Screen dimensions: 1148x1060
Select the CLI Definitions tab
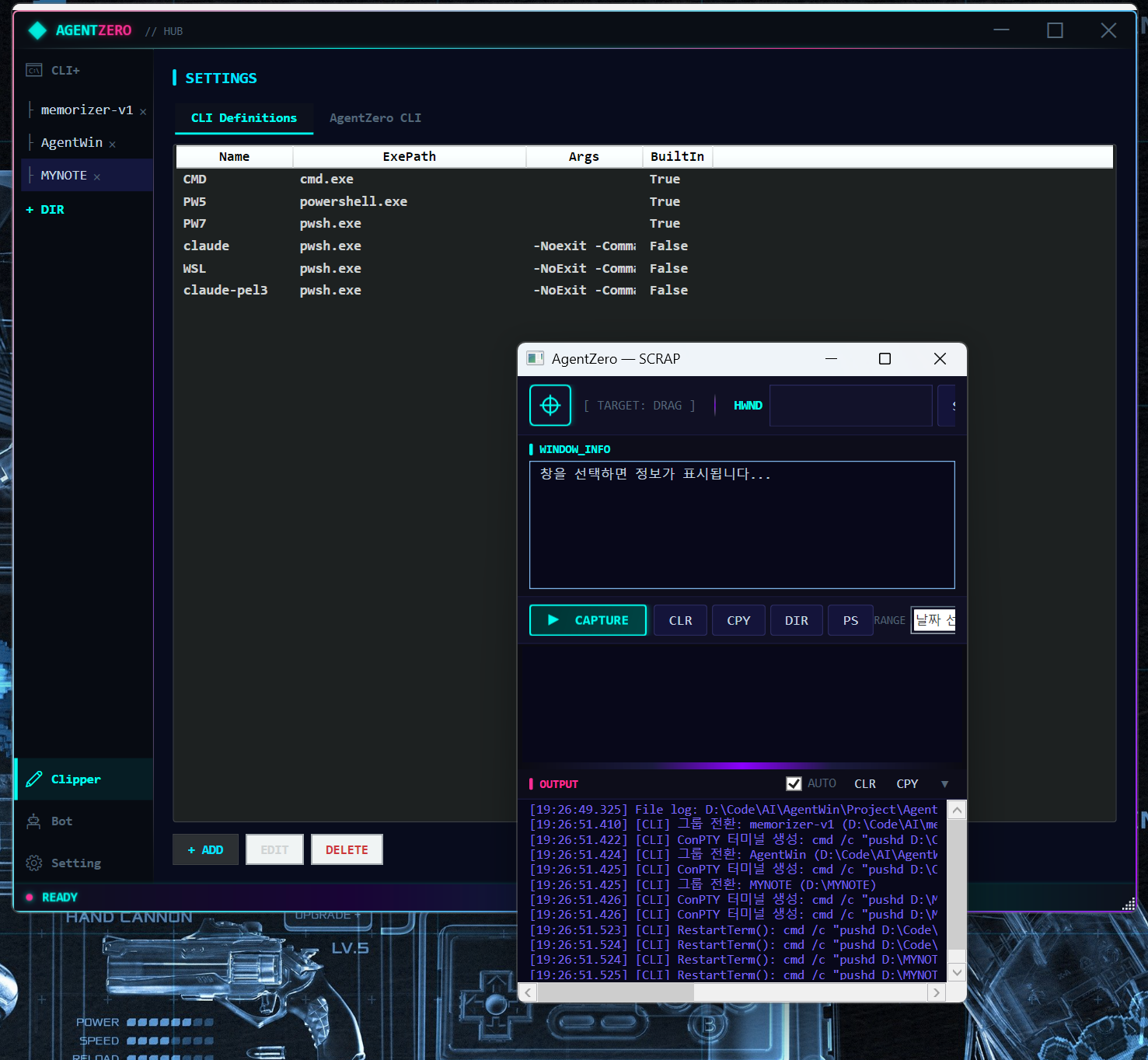coord(244,118)
